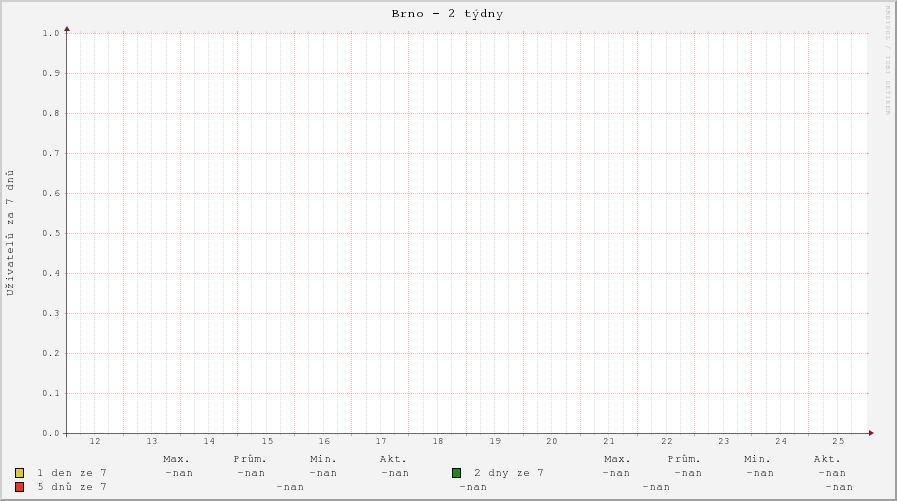Click the 0.8 value on the vertical axis
Viewport: 897px width, 501px height.
[x=51, y=114]
